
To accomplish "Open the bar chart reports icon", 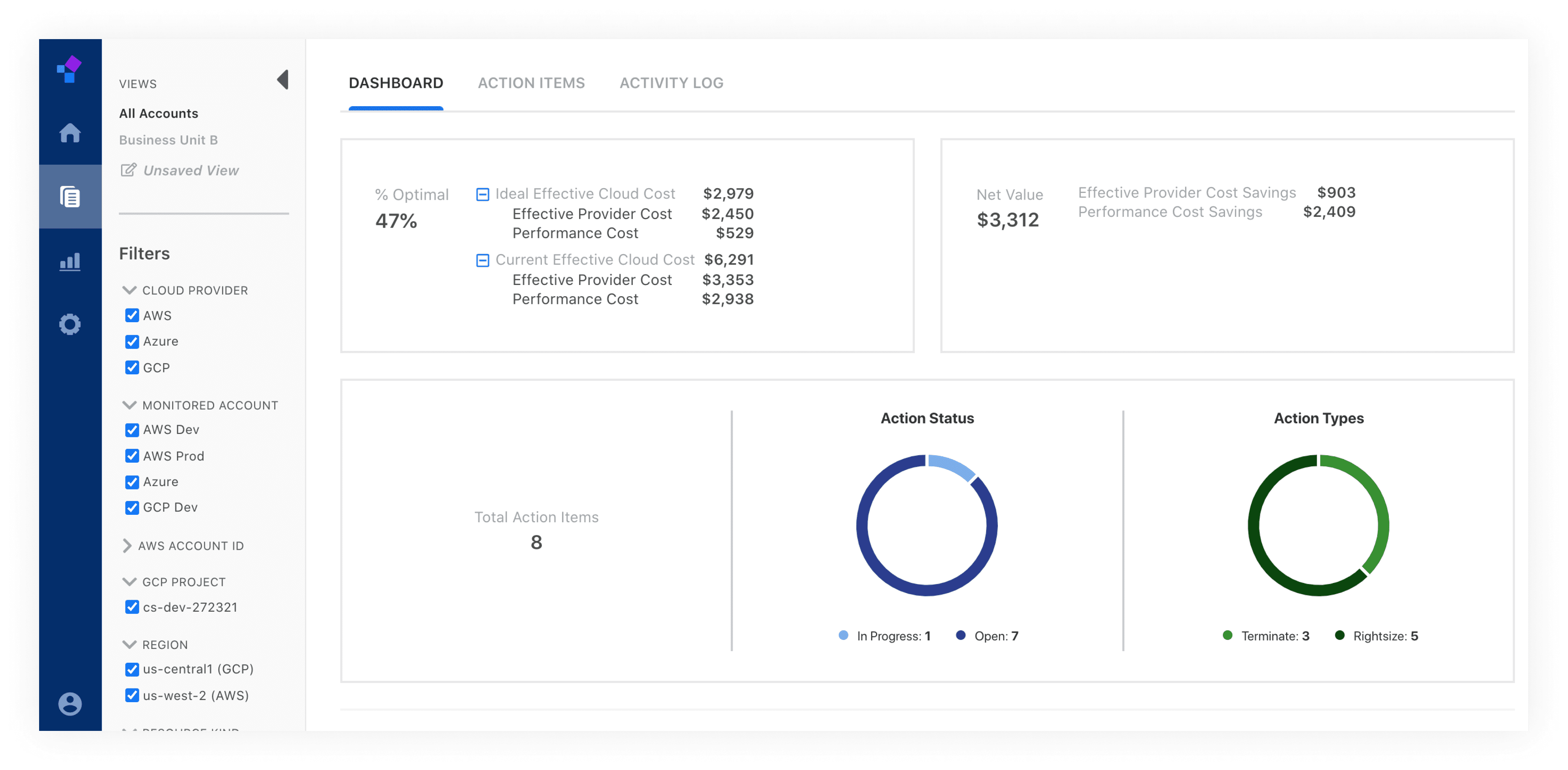I will coord(70,262).
